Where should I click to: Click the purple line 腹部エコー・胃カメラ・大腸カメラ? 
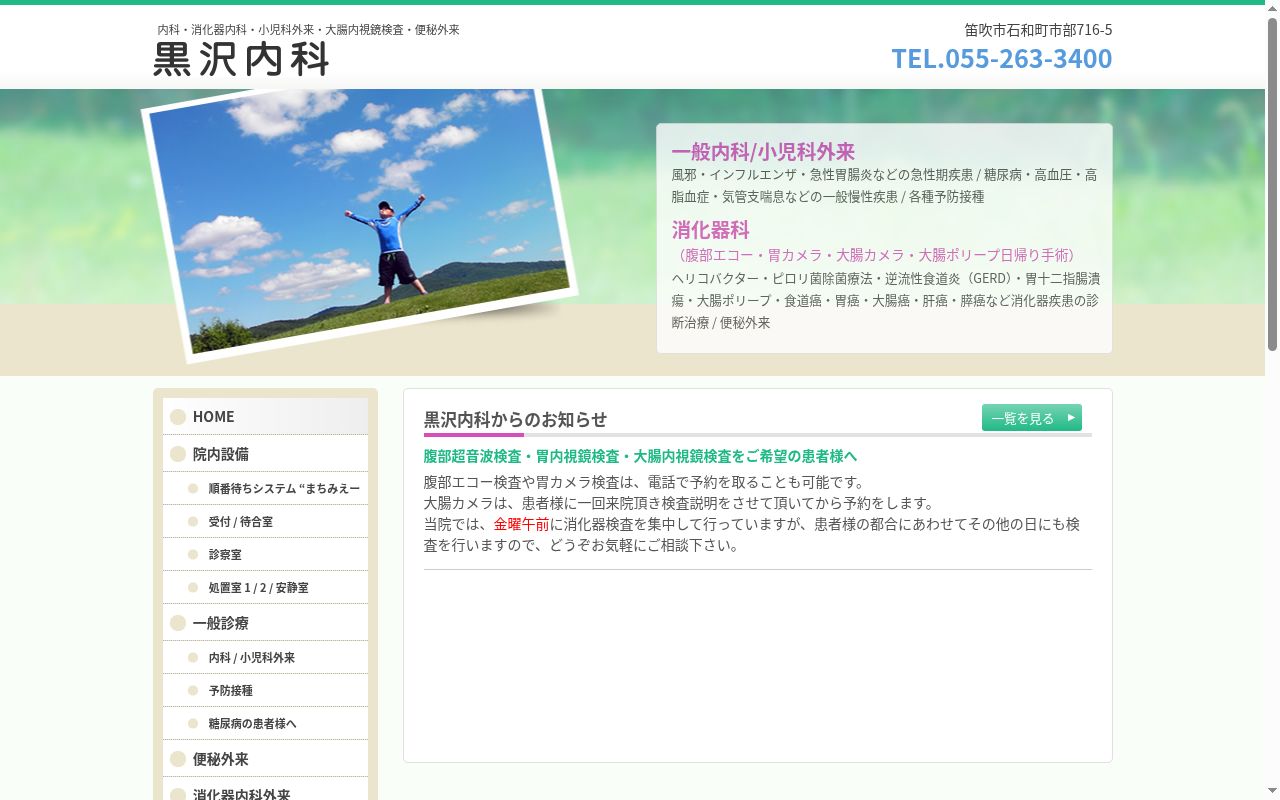point(877,255)
